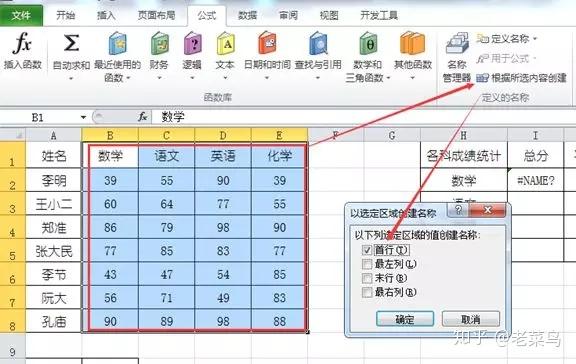
Task: Open the Name Box dropdown arrow
Action: [x=83, y=118]
